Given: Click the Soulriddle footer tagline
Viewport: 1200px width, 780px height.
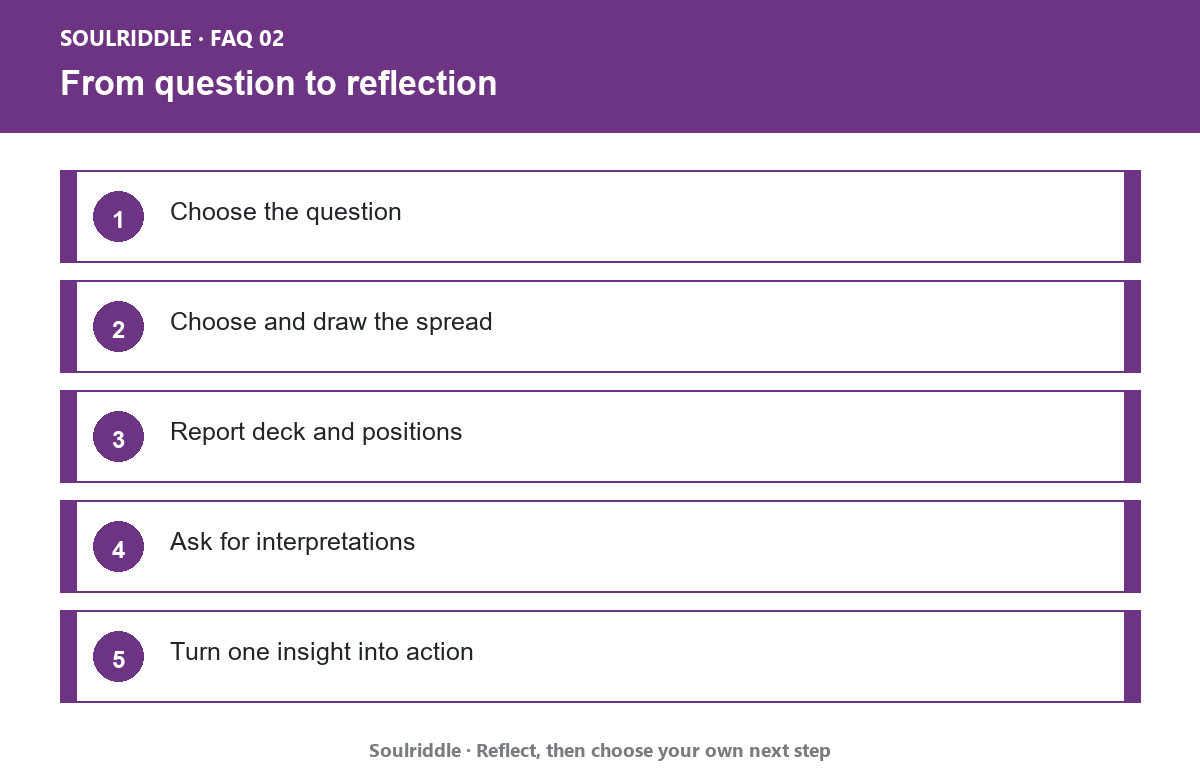Looking at the screenshot, I should coord(600,750).
